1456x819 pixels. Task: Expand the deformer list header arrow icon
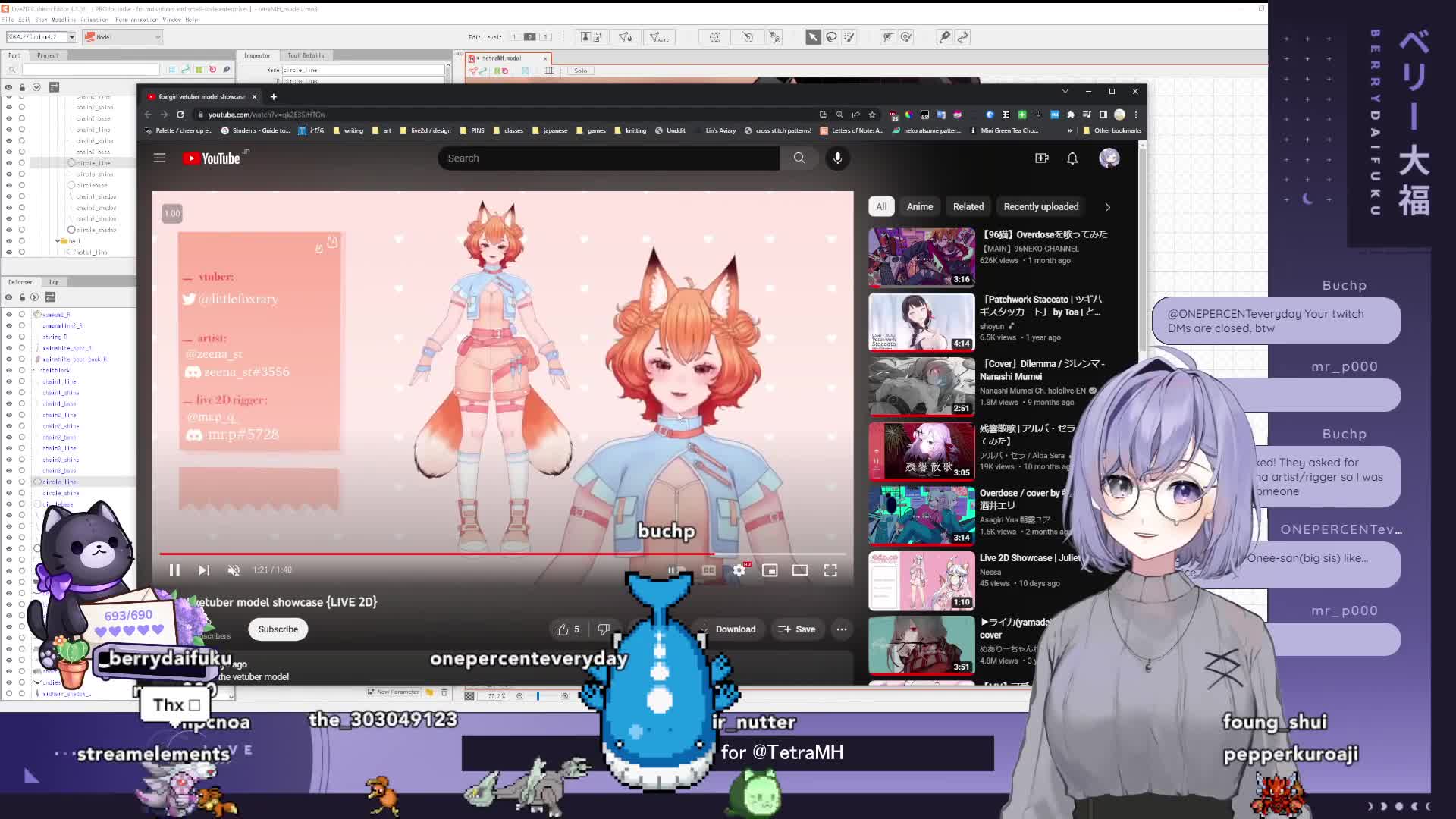(34, 297)
